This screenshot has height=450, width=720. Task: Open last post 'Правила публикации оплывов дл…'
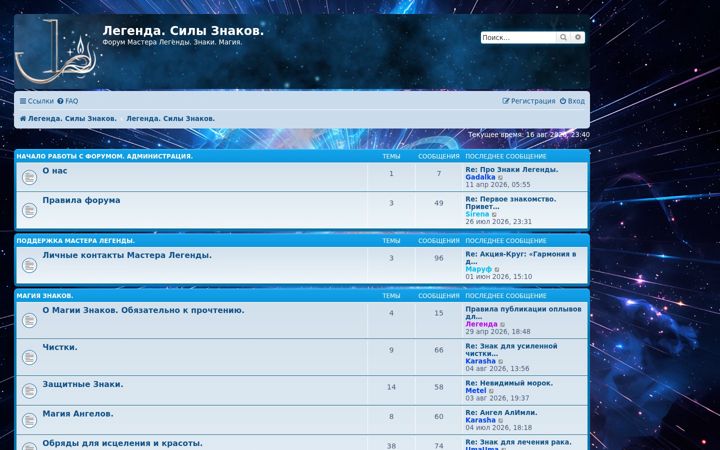(523, 313)
